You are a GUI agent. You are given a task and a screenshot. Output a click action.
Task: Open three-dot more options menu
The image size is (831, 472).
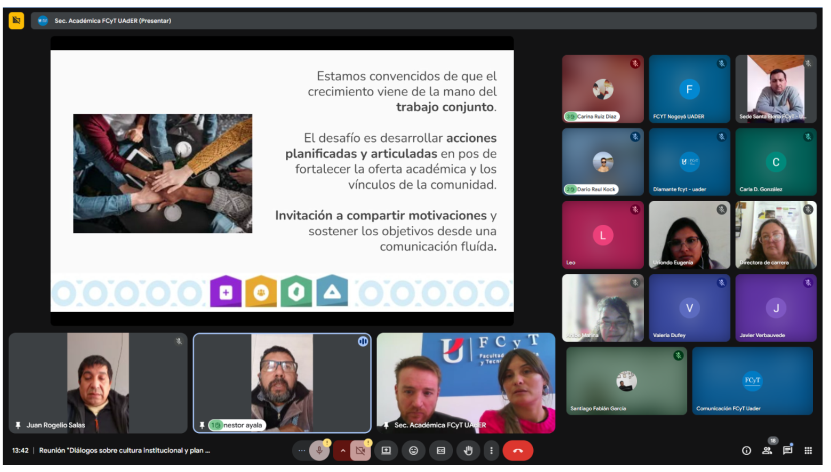pyautogui.click(x=490, y=451)
